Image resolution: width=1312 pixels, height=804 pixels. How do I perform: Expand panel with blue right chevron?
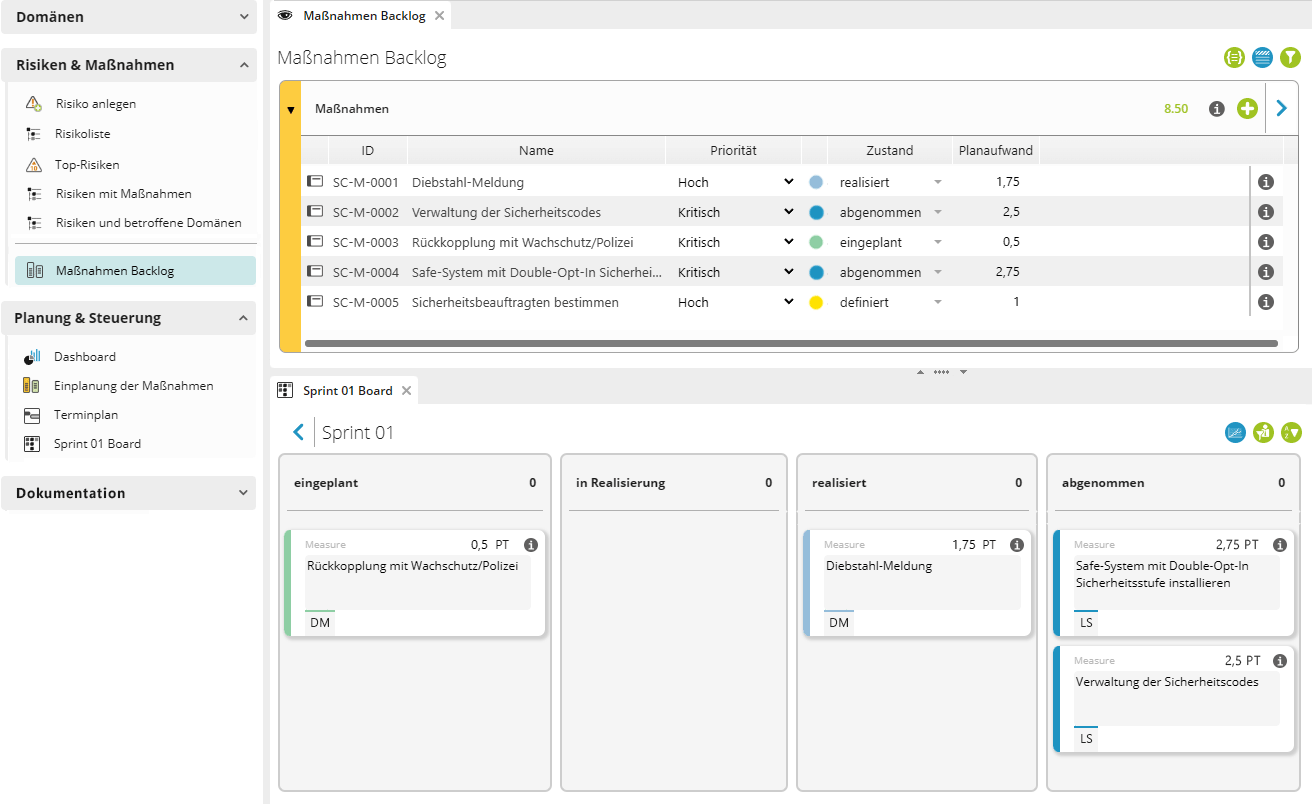1282,108
